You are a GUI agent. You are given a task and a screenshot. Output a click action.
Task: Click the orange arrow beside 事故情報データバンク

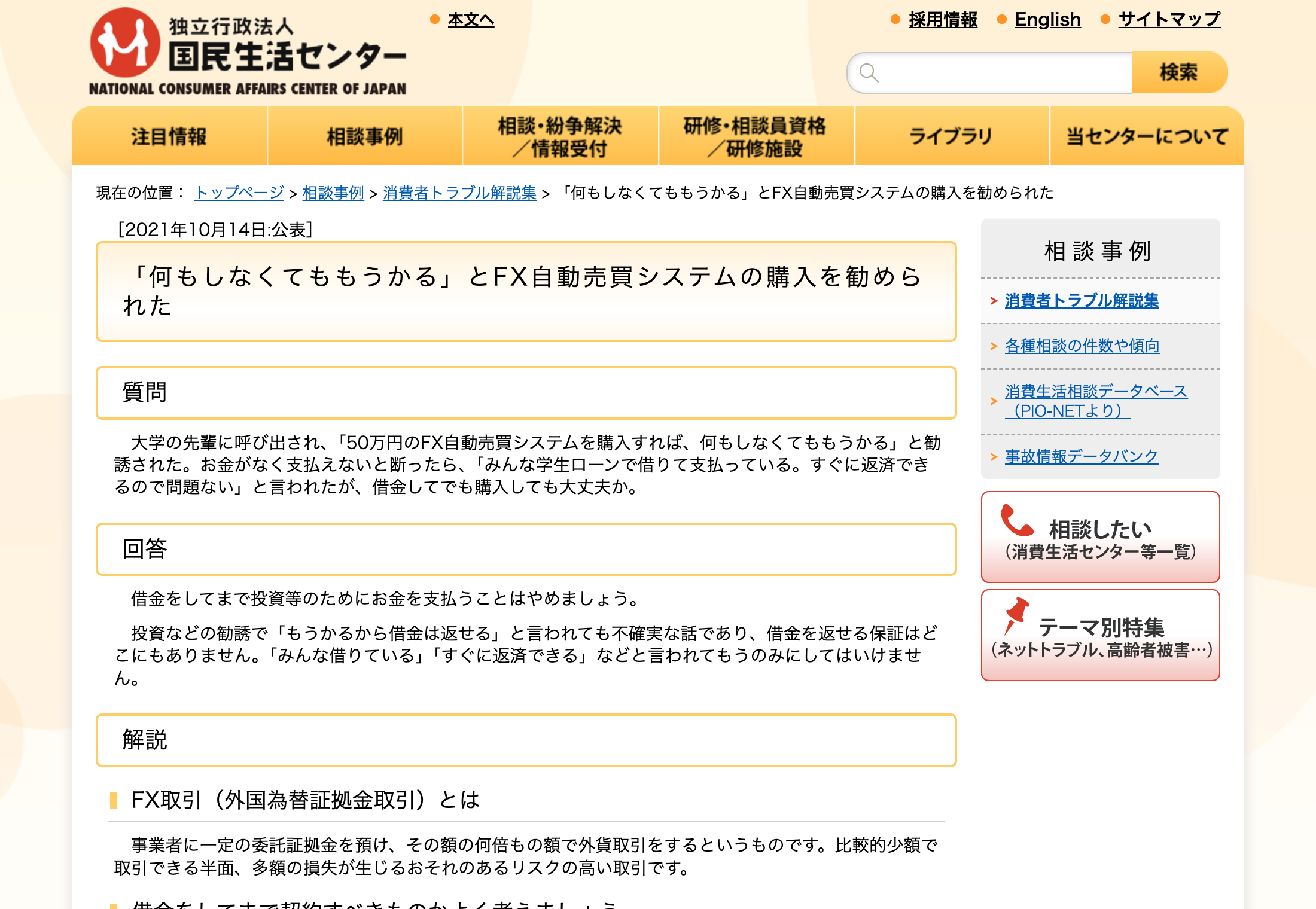[994, 457]
